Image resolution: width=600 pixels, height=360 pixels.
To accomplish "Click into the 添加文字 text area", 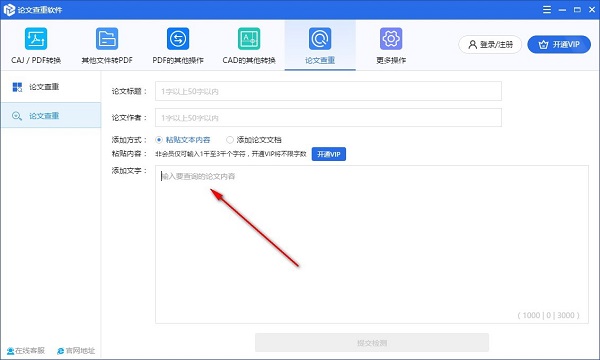I will (372, 244).
